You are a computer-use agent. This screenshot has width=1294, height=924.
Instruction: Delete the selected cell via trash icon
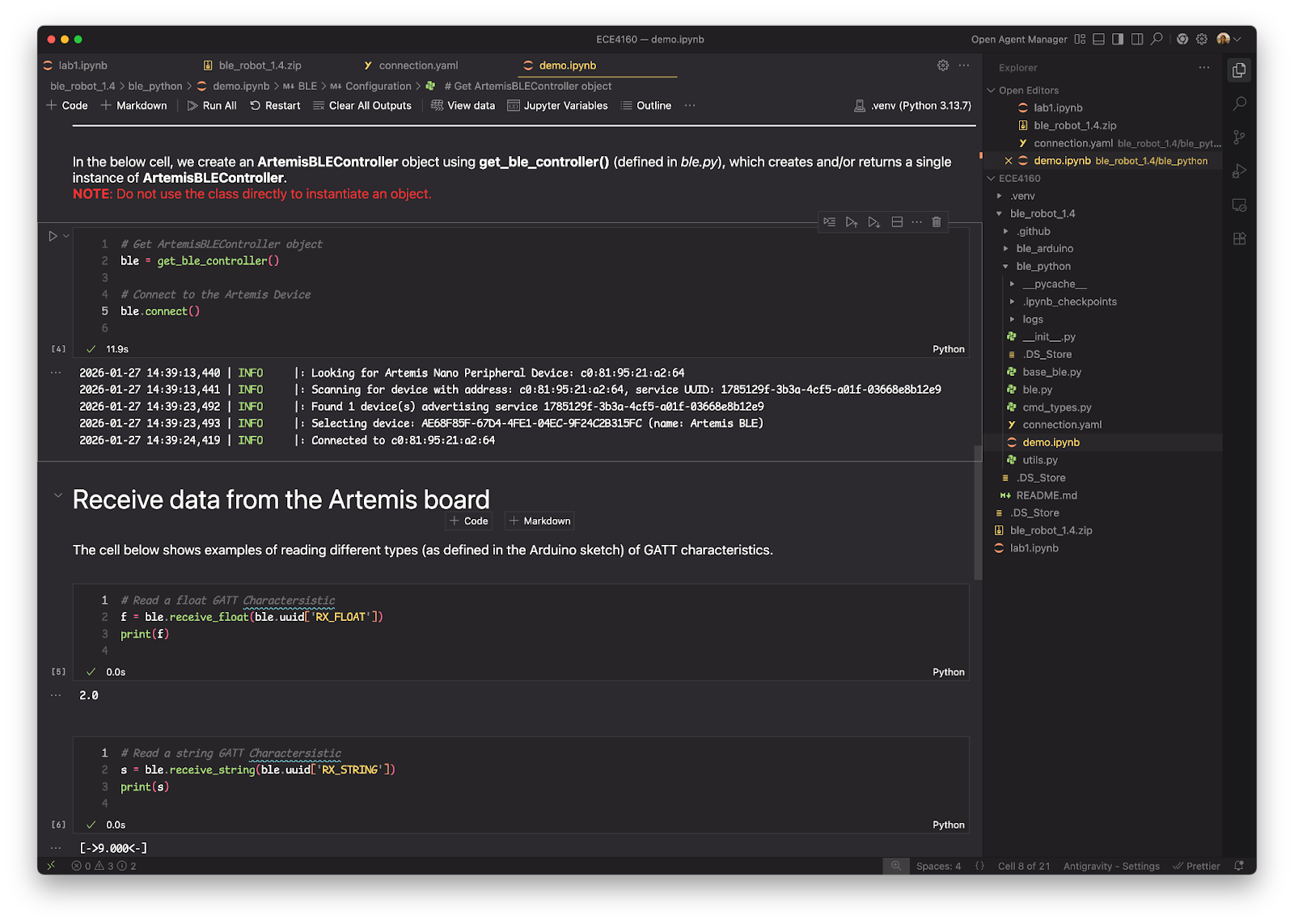936,222
